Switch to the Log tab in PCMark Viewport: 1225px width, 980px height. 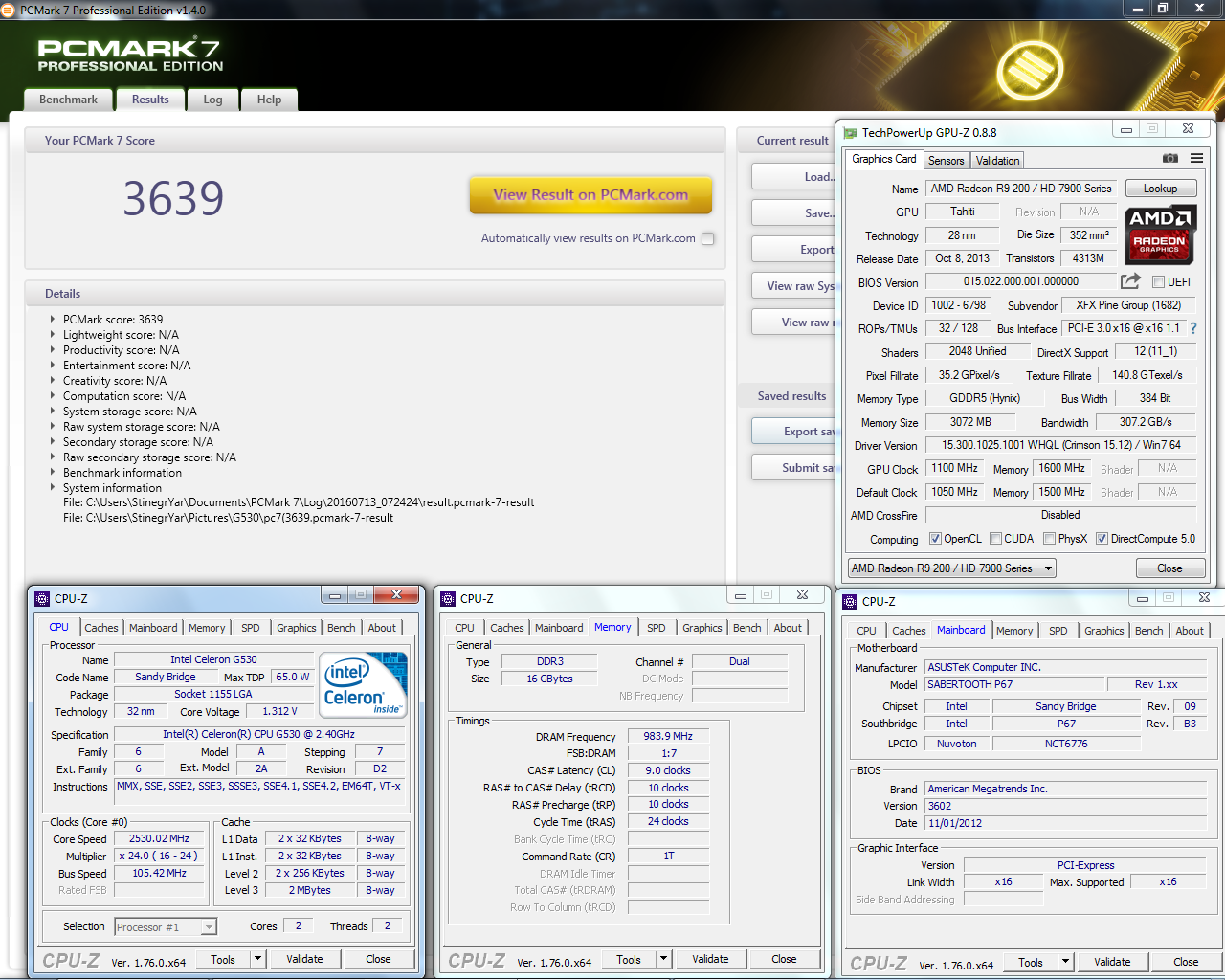[x=212, y=100]
